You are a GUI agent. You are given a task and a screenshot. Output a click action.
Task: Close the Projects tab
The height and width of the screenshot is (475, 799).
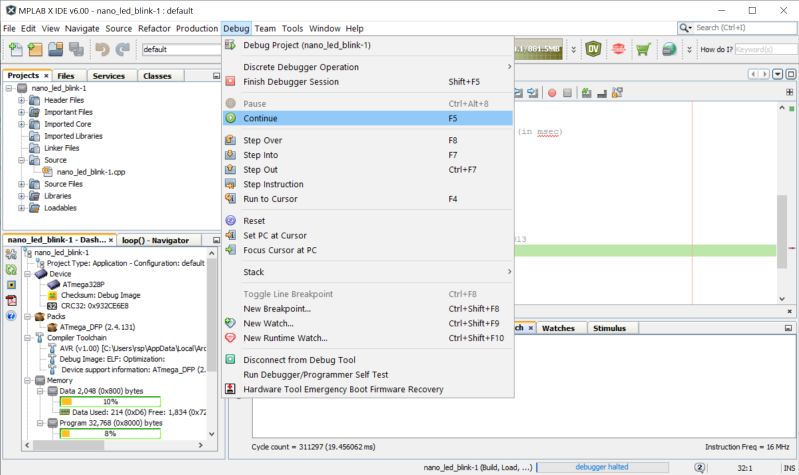click(x=46, y=76)
